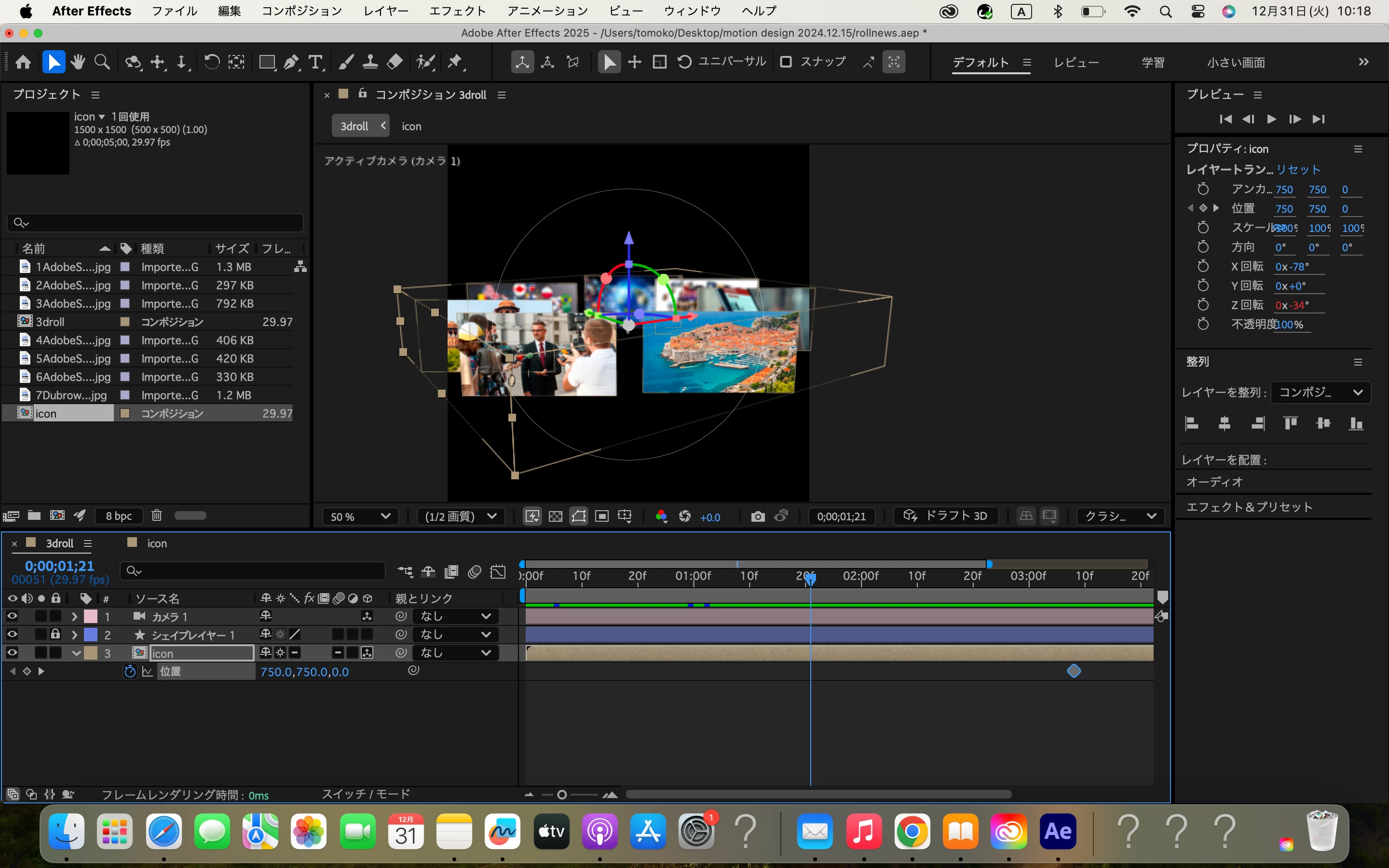Image resolution: width=1389 pixels, height=868 pixels.
Task: Choose the Rectangle shape tool
Action: pos(266,62)
